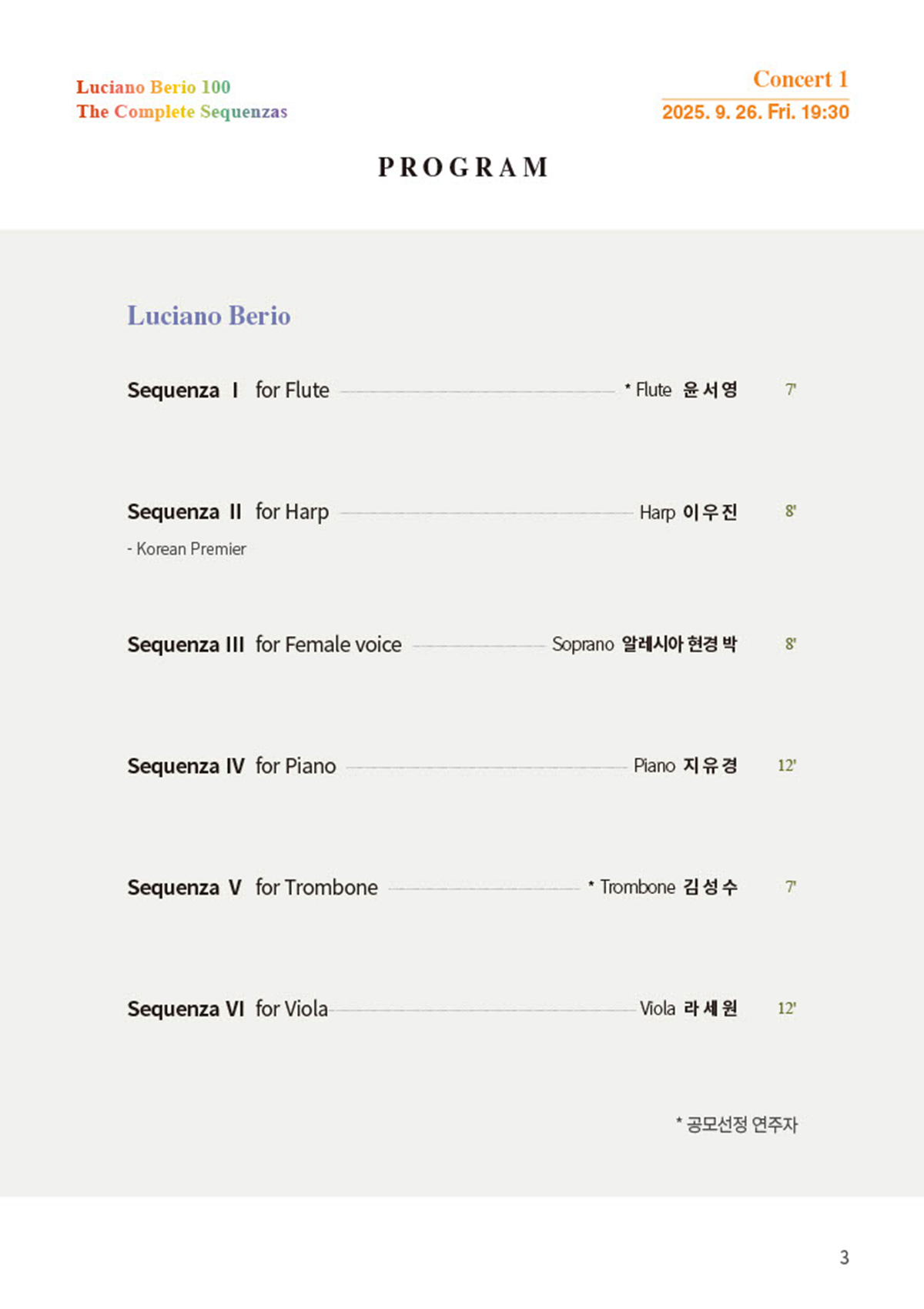Click the PROGRAM heading

(x=463, y=167)
